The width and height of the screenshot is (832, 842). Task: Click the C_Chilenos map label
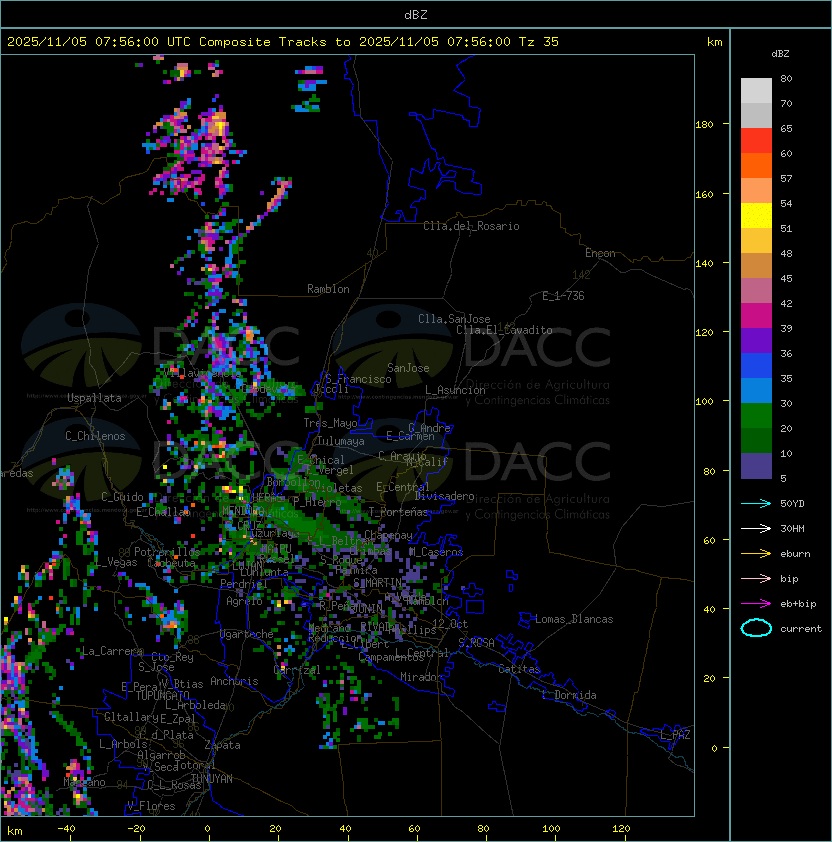[x=95, y=435]
